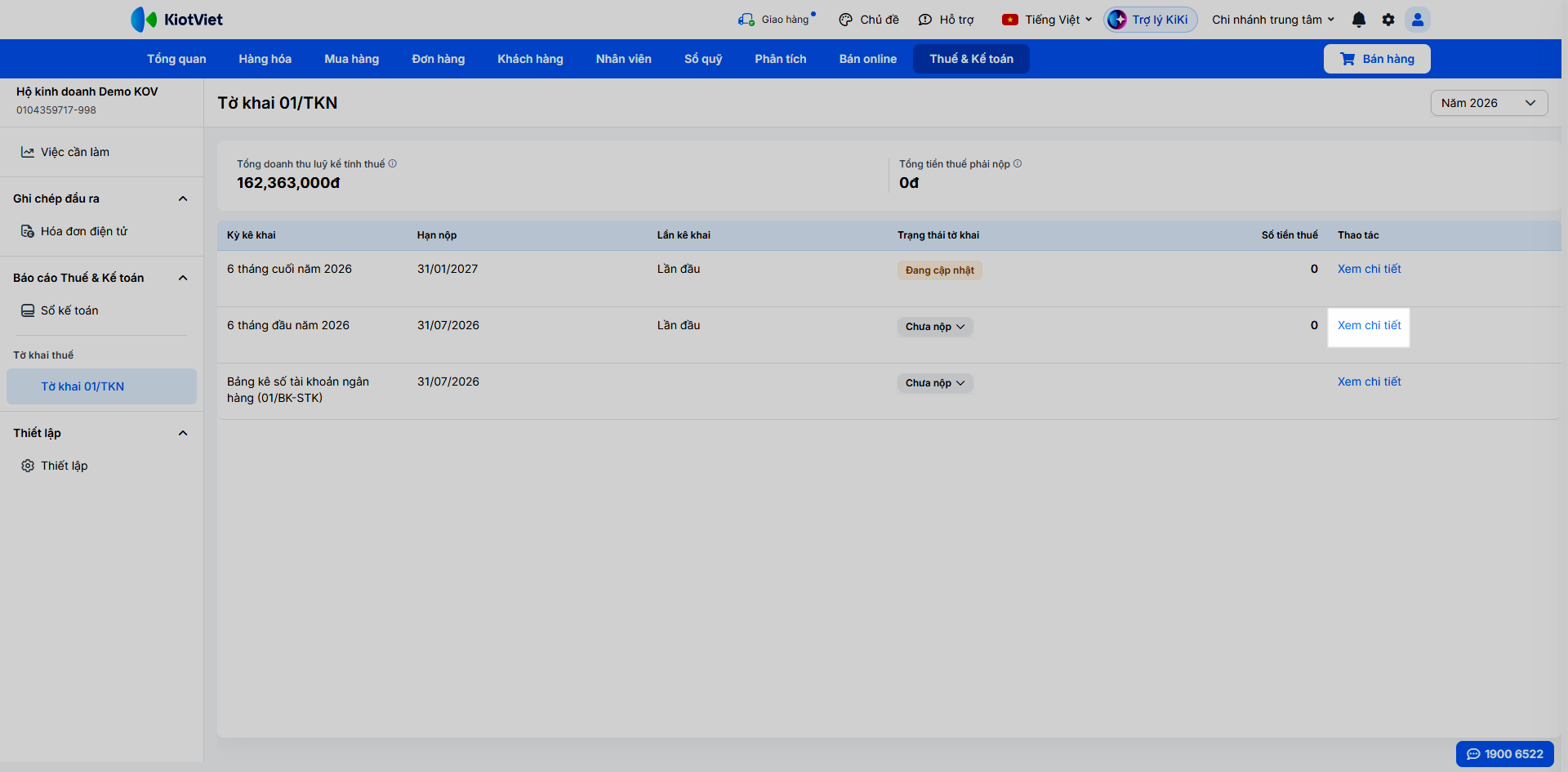
Task: Click info icon beside Tổng tiền thuế phải nộp
Action: tap(1018, 163)
